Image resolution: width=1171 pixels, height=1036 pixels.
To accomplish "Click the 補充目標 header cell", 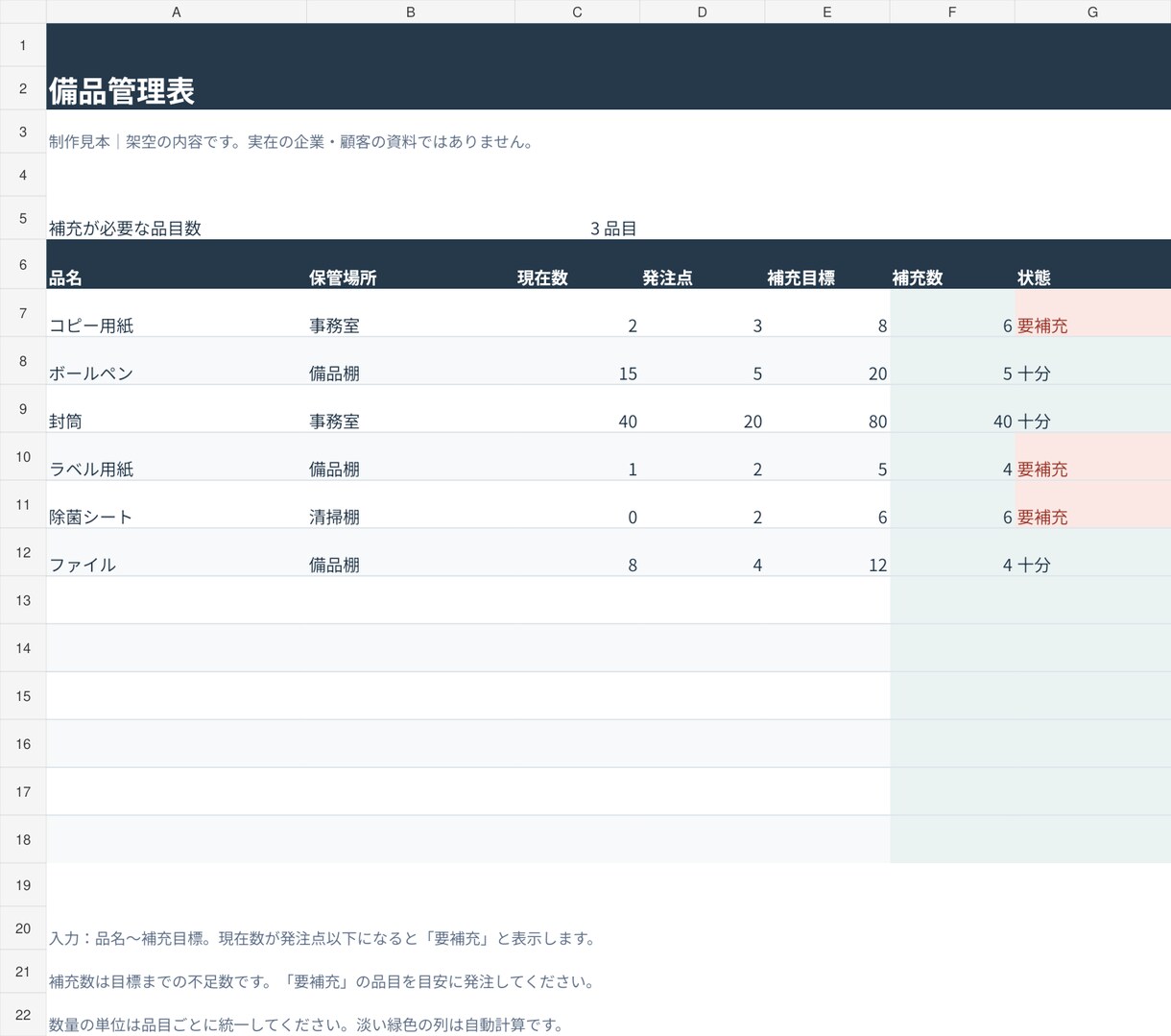I will click(826, 265).
